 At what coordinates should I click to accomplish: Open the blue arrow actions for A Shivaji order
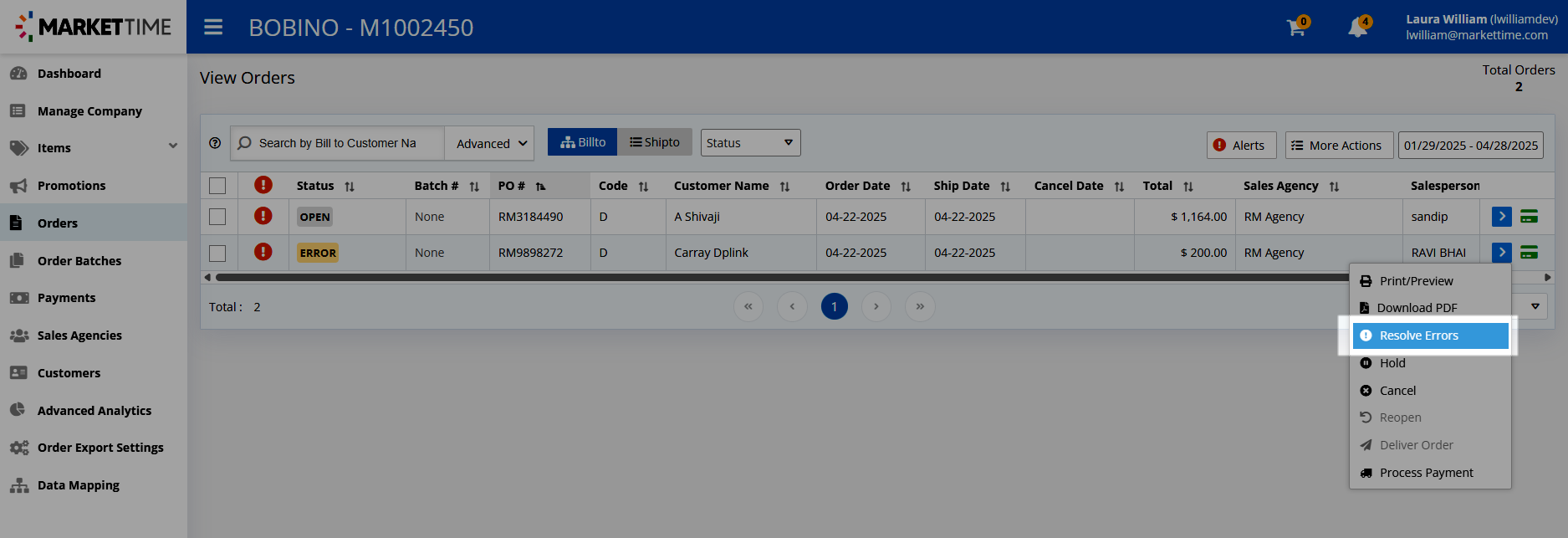click(1502, 217)
